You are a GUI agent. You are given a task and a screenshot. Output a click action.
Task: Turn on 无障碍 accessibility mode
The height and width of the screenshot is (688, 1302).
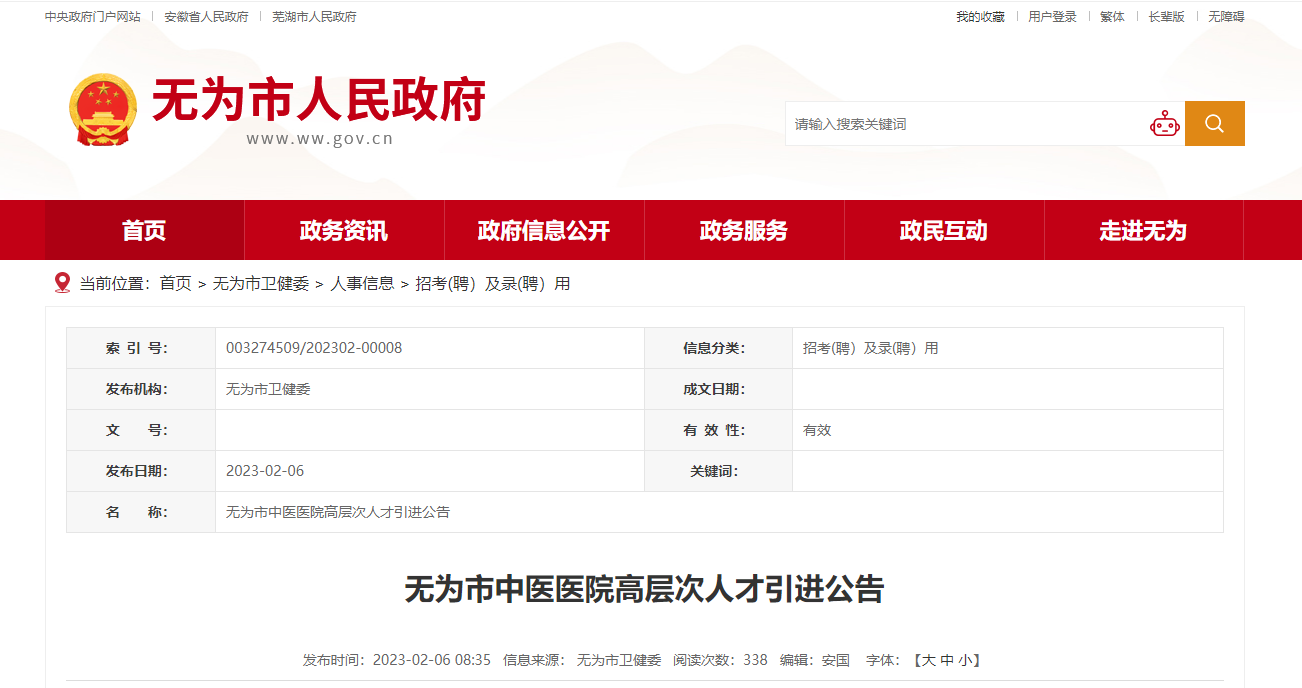click(1226, 17)
